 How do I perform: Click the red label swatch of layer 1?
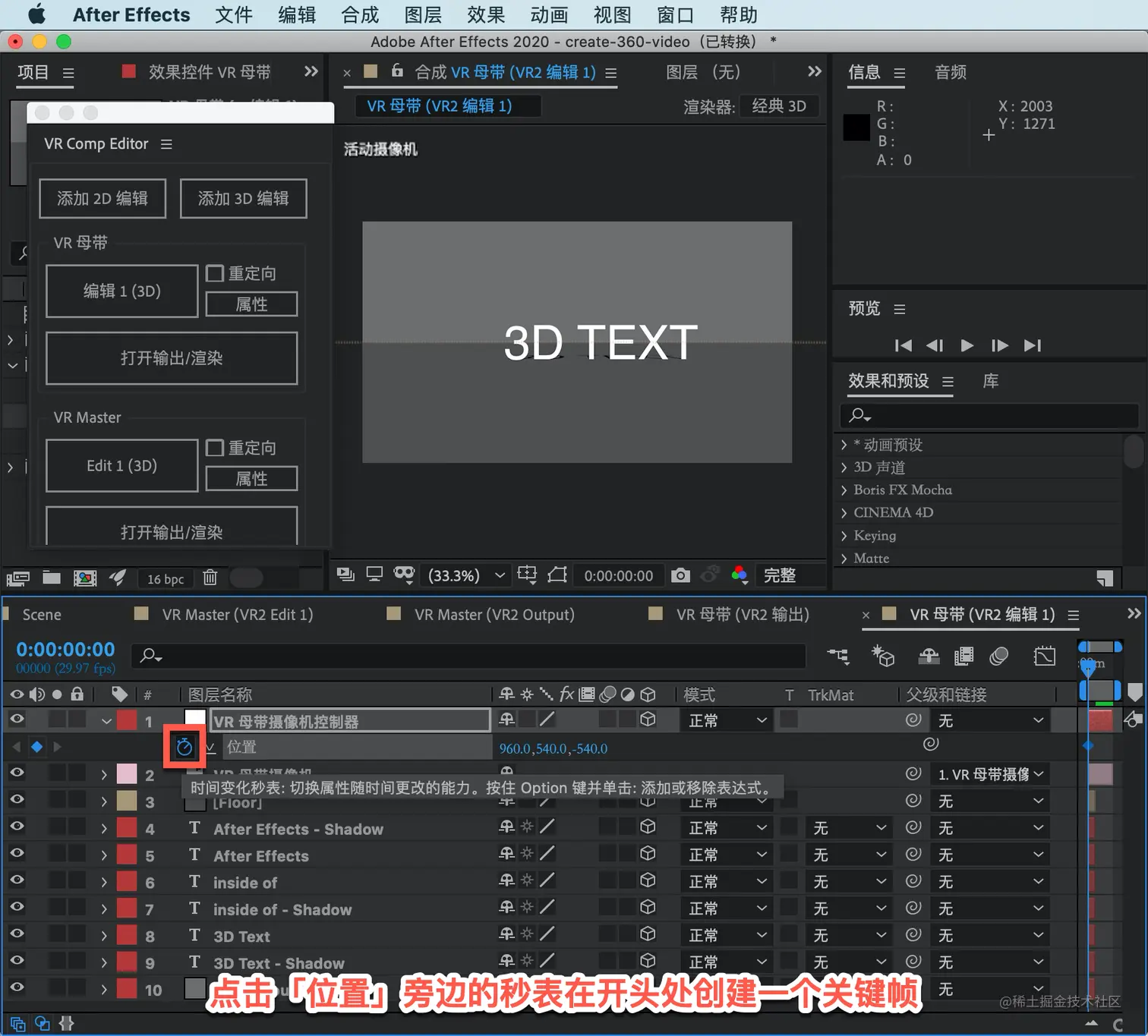click(x=127, y=720)
